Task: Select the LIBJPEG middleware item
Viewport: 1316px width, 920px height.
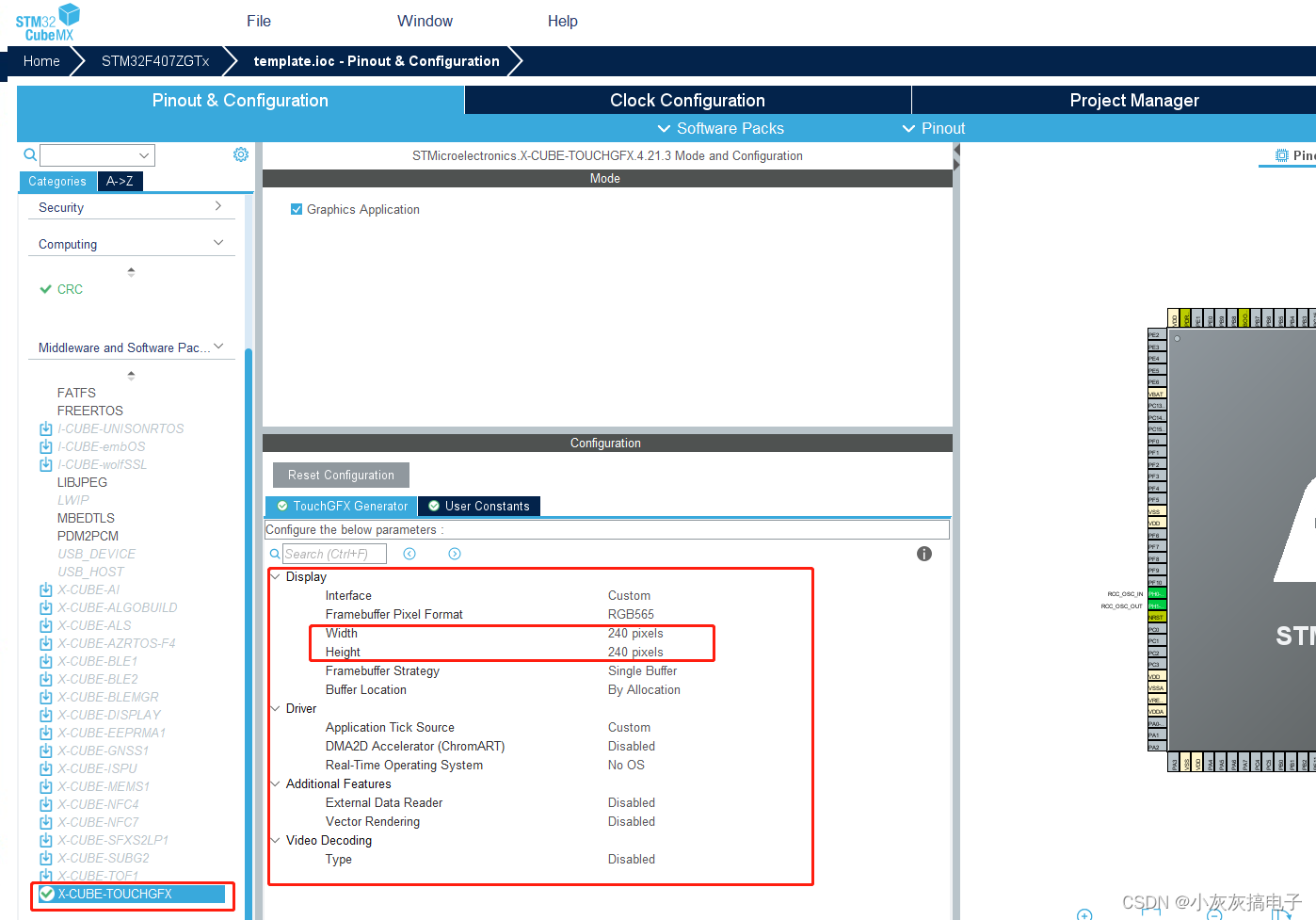Action: [82, 482]
